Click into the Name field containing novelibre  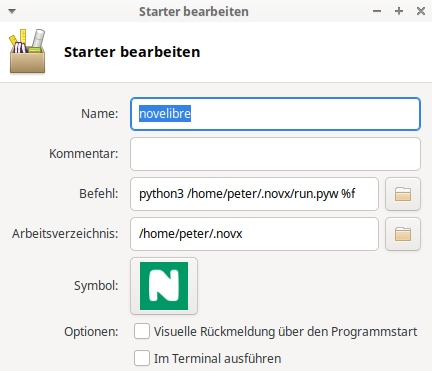[x=275, y=114]
